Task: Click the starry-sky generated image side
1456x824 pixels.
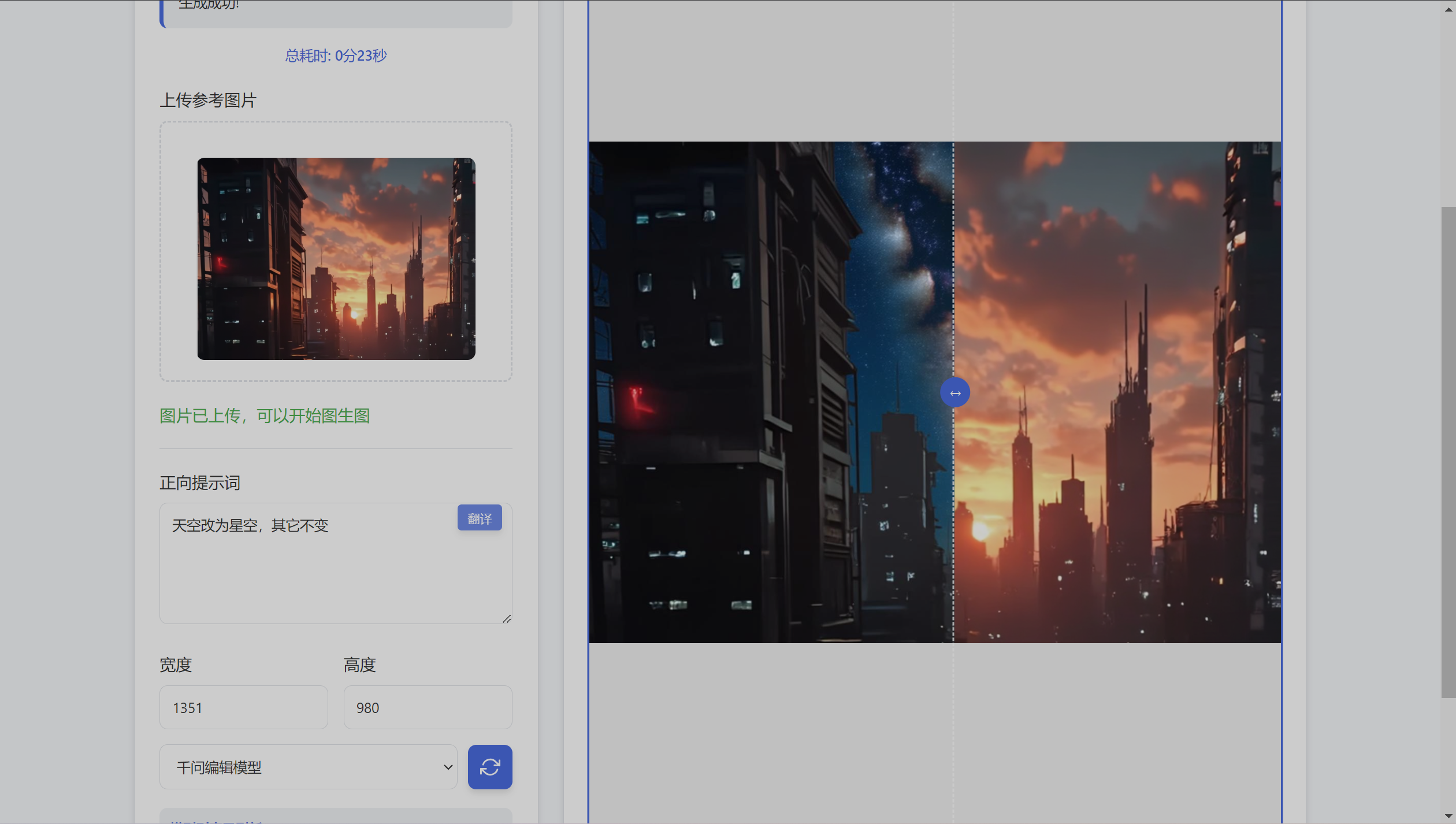Action: [x=768, y=393]
